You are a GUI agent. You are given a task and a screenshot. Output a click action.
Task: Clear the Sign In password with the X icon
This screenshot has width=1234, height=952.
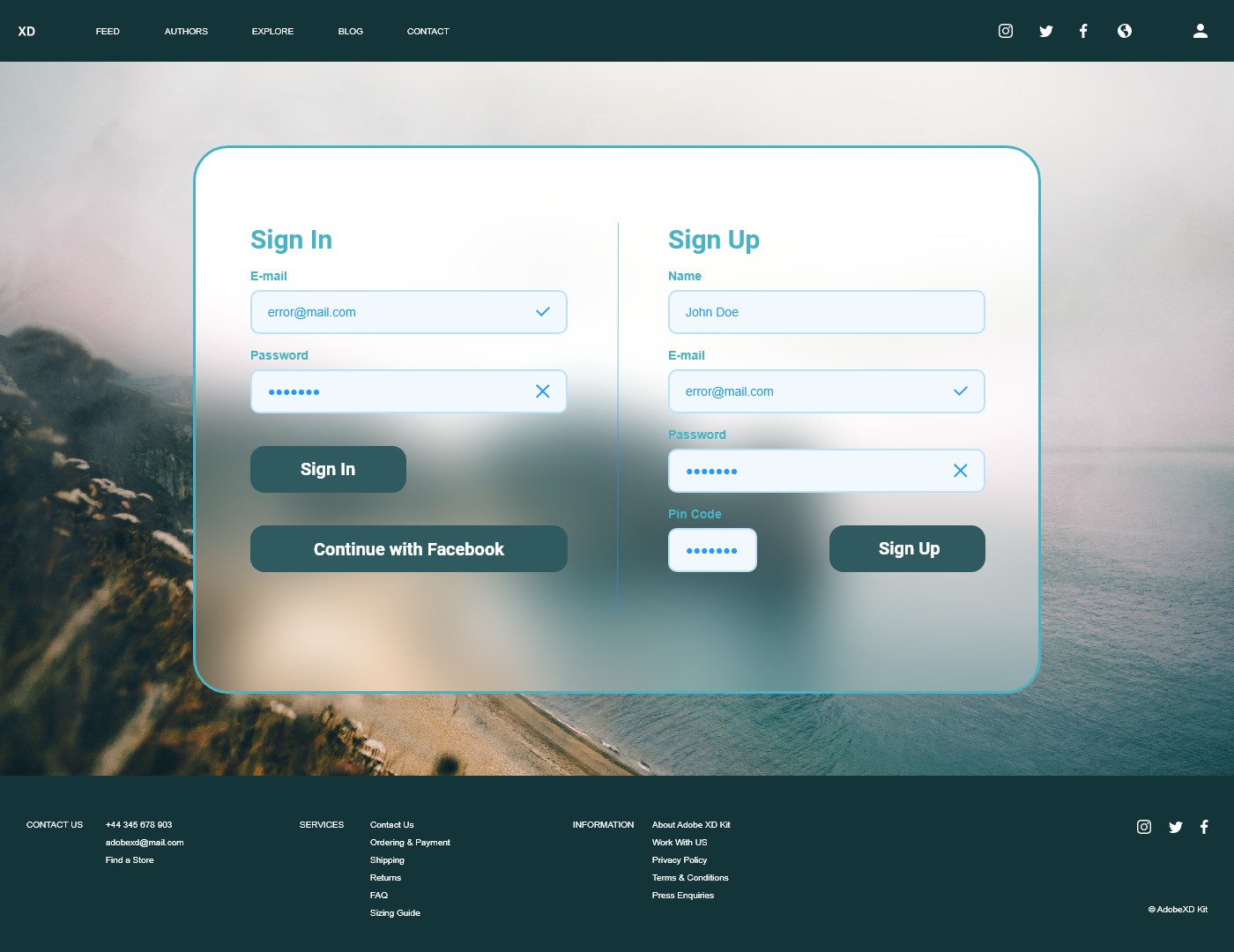point(543,391)
